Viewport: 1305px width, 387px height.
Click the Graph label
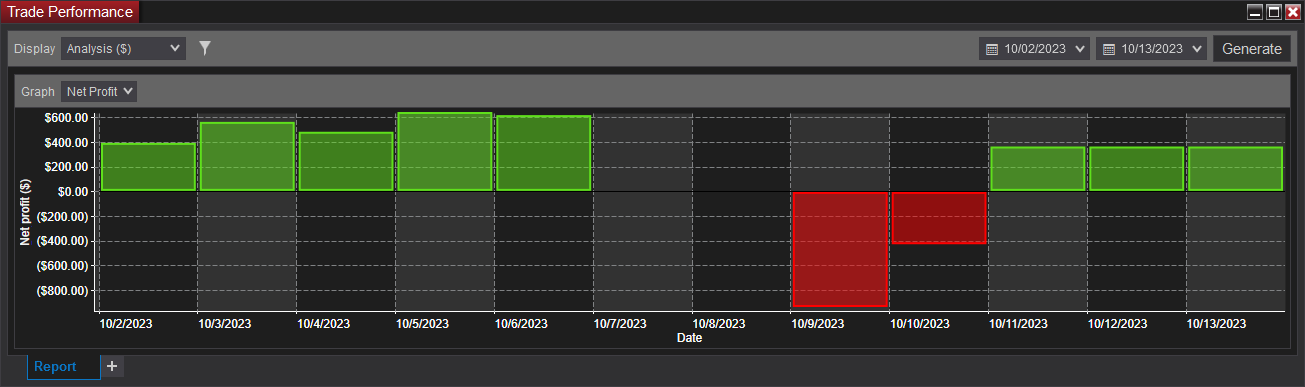[x=38, y=91]
